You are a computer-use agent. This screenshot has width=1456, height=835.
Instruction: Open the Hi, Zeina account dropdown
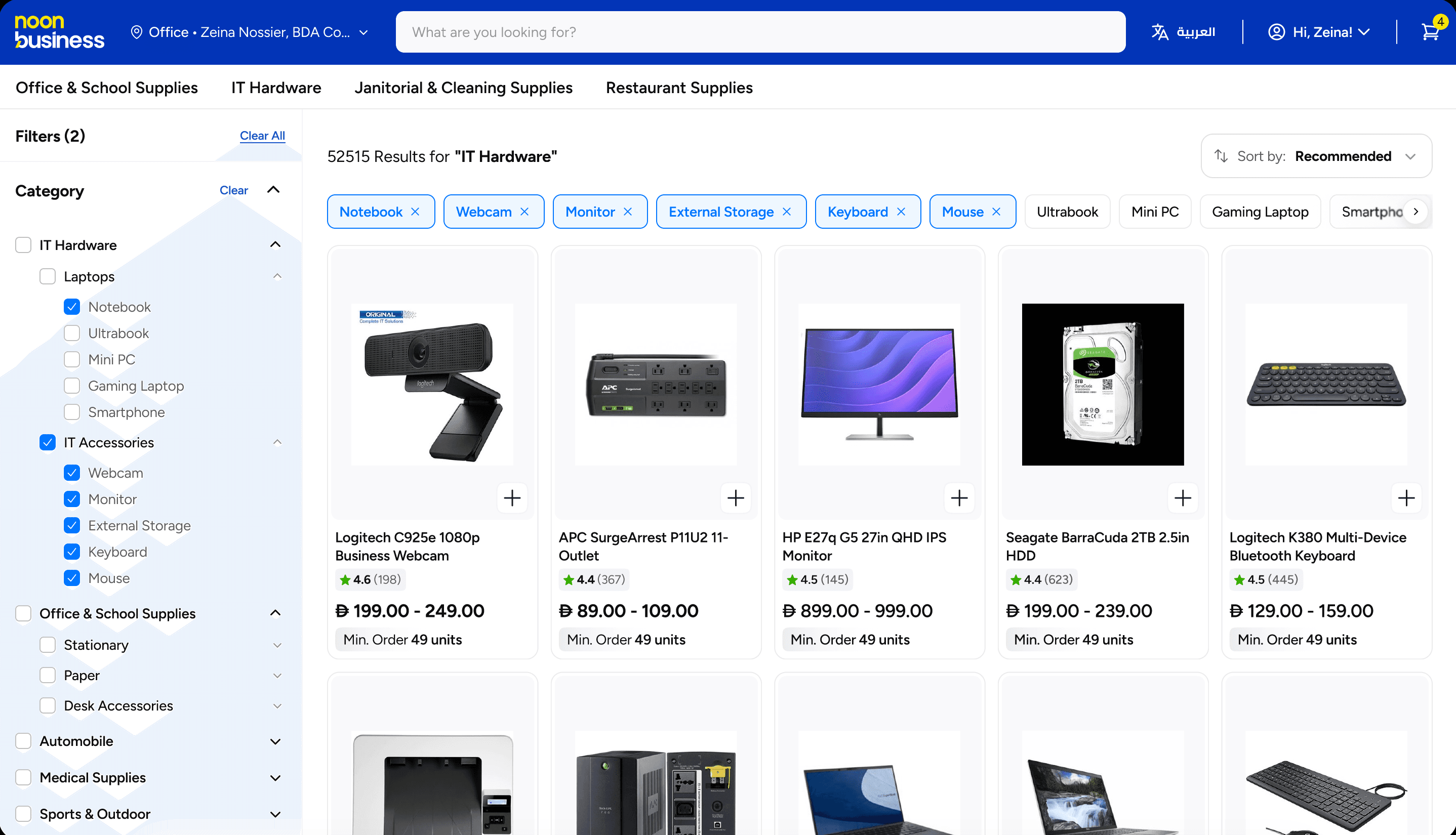tap(1319, 32)
